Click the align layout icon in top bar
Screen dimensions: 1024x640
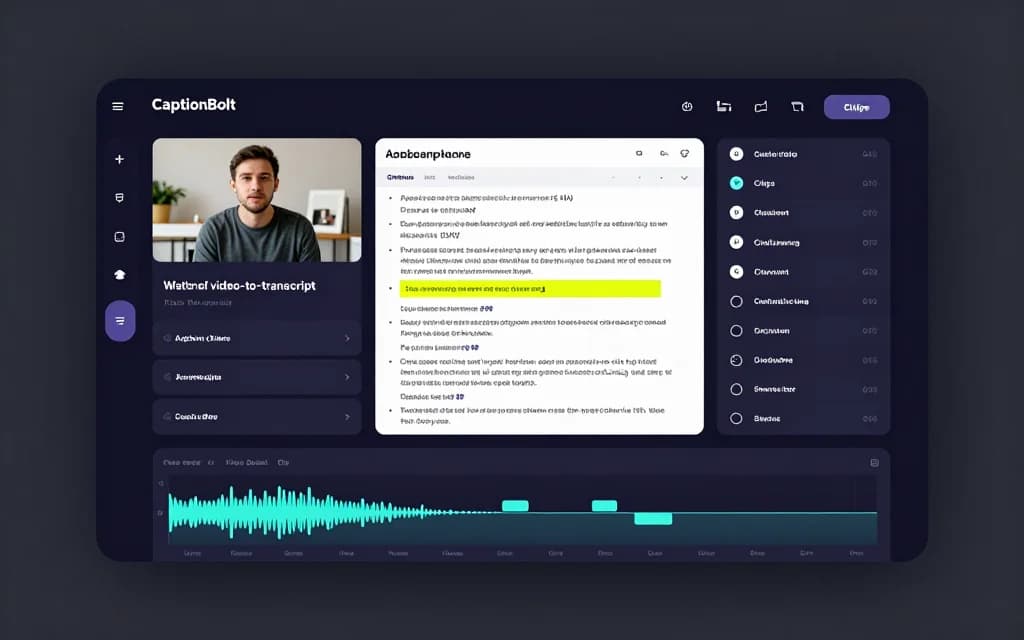point(724,106)
